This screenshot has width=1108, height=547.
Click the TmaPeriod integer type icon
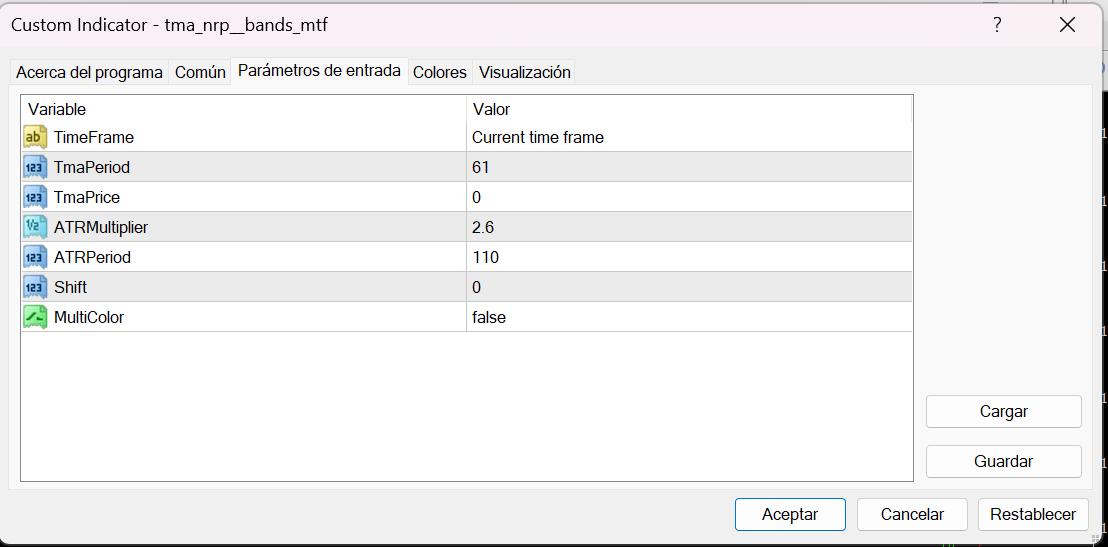35,167
